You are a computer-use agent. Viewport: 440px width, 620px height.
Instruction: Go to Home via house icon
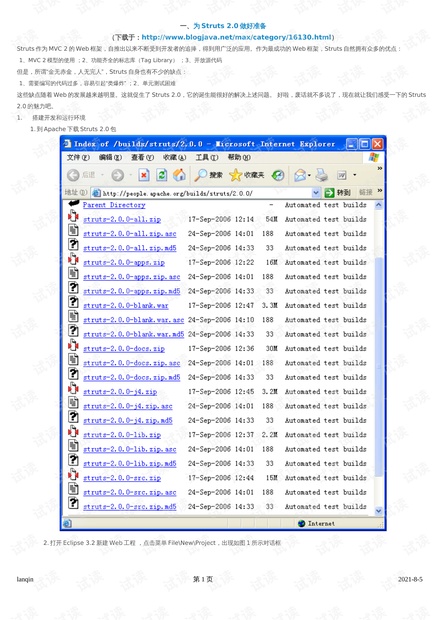point(179,175)
